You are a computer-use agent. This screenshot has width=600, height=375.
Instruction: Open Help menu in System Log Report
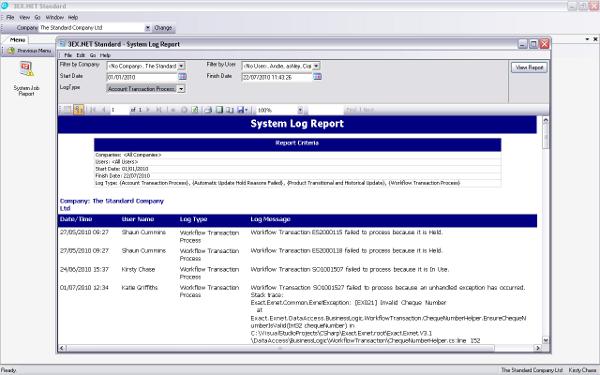pos(105,55)
